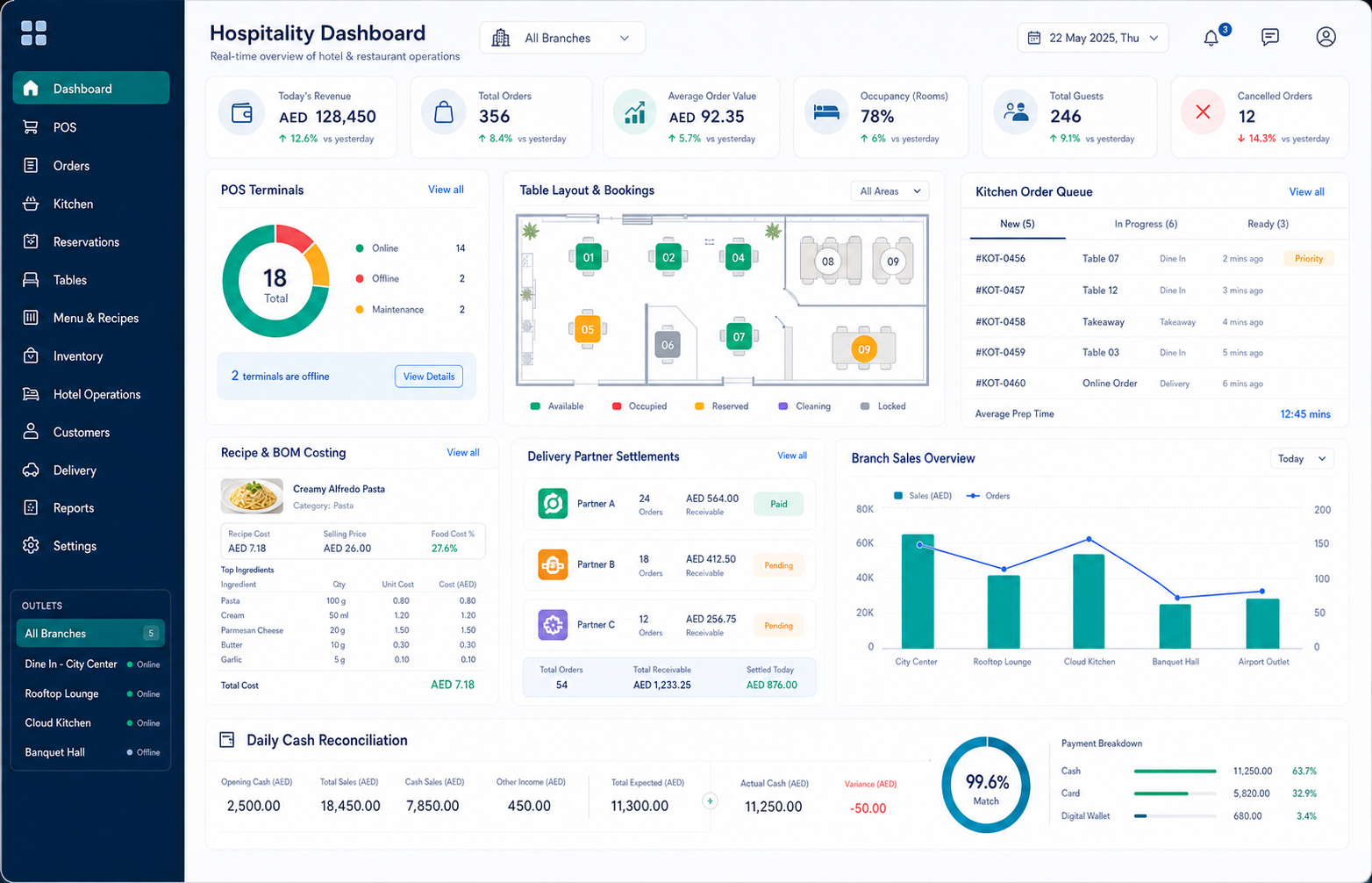Image resolution: width=1372 pixels, height=883 pixels.
Task: Click View all in Delivery Partner Settlements
Action: click(x=792, y=456)
